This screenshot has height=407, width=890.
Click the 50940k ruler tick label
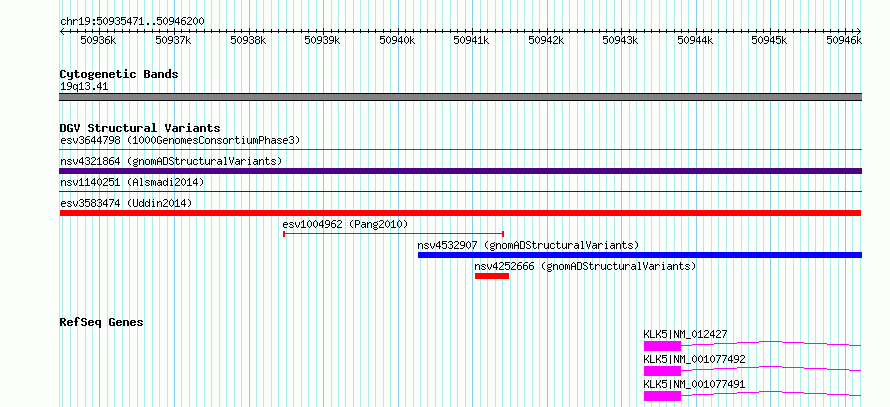[x=397, y=40]
